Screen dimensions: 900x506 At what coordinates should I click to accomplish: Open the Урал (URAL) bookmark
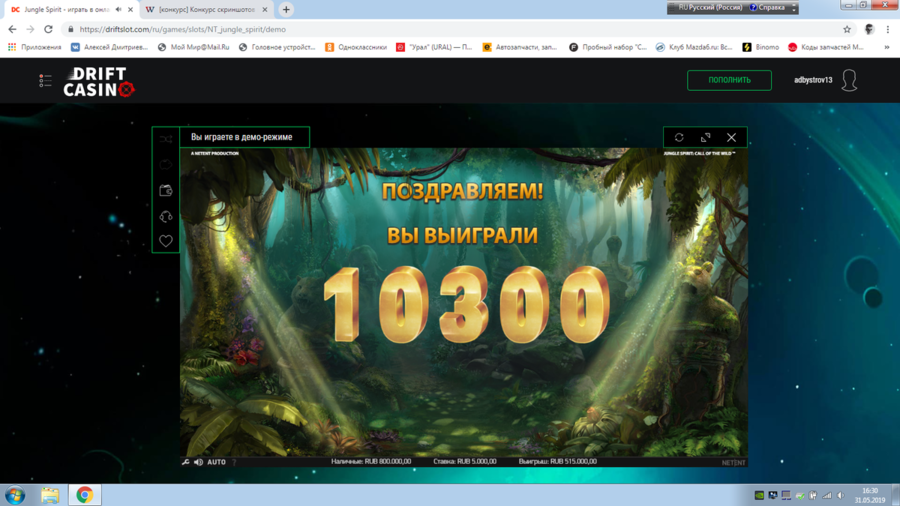[x=434, y=47]
